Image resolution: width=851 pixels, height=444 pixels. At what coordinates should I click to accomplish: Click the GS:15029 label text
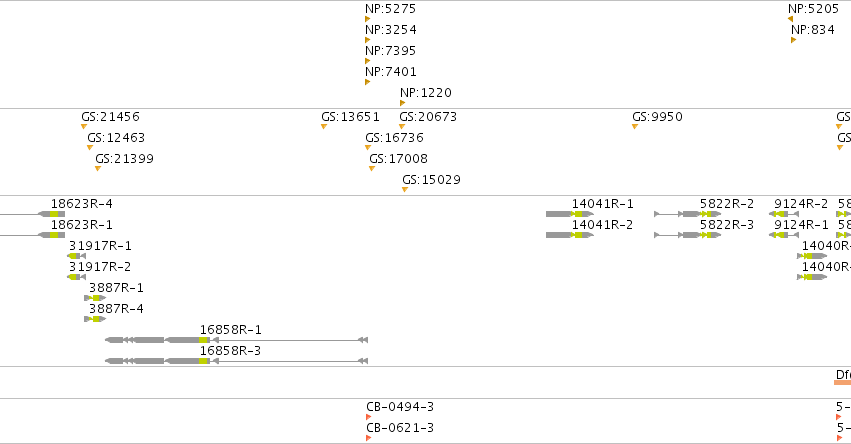point(431,180)
